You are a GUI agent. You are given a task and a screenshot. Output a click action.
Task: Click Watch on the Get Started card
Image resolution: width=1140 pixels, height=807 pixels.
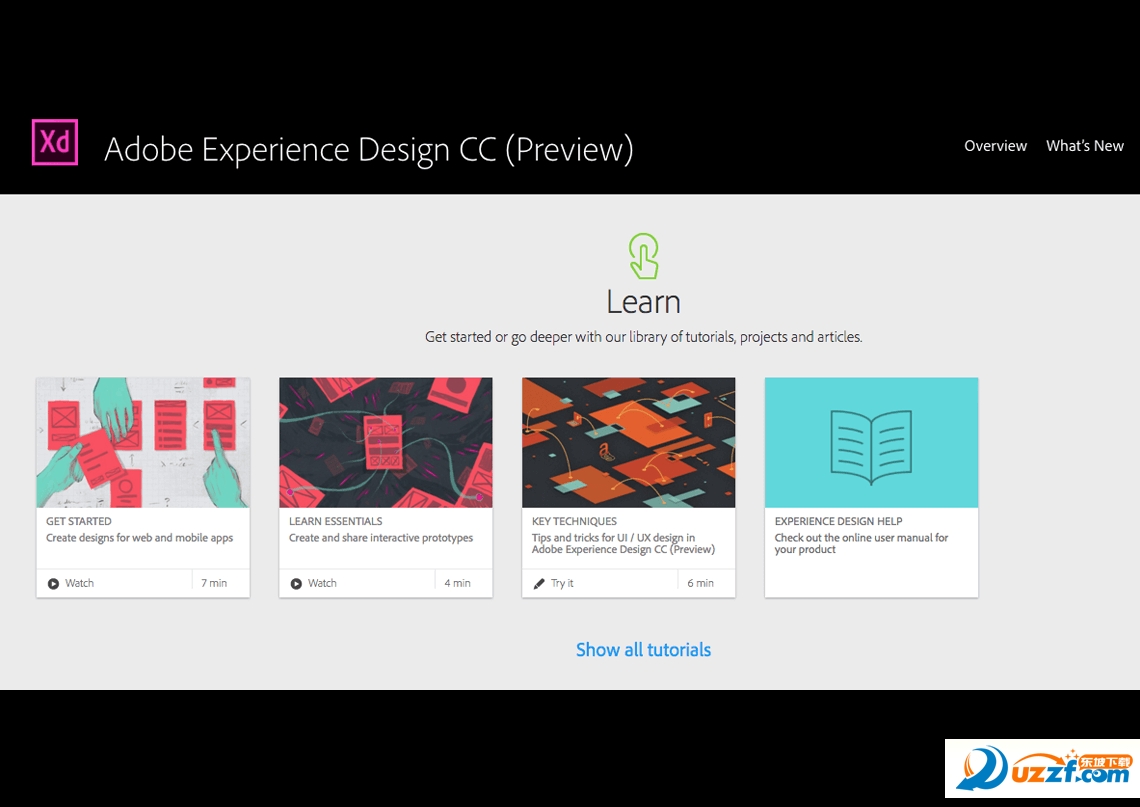pos(79,583)
